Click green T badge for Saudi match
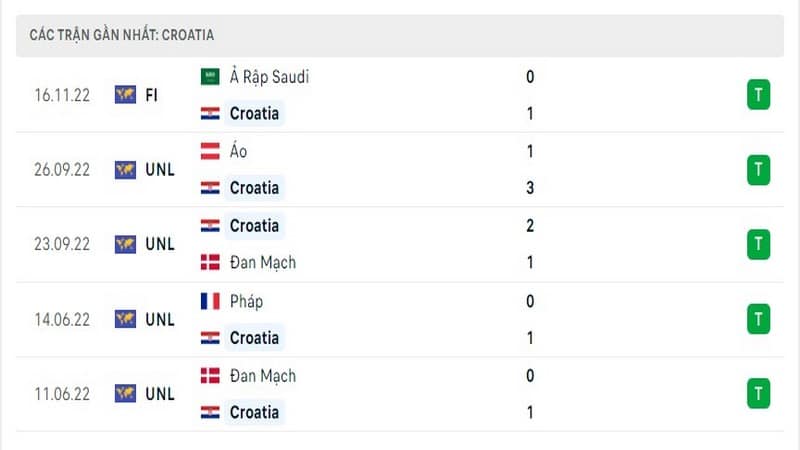Viewport: 800px width, 450px height. coord(758,94)
